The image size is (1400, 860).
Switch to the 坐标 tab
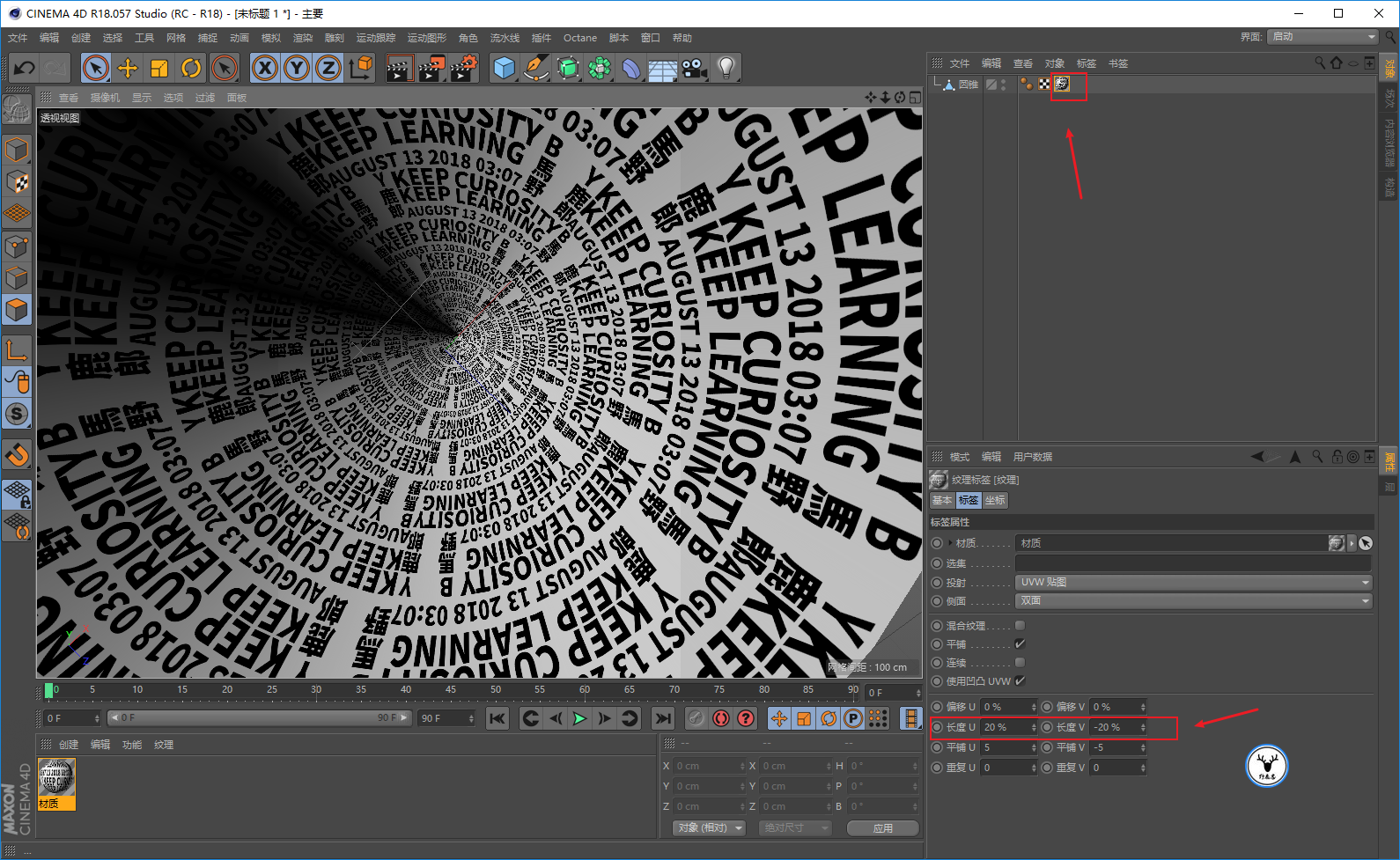[995, 500]
